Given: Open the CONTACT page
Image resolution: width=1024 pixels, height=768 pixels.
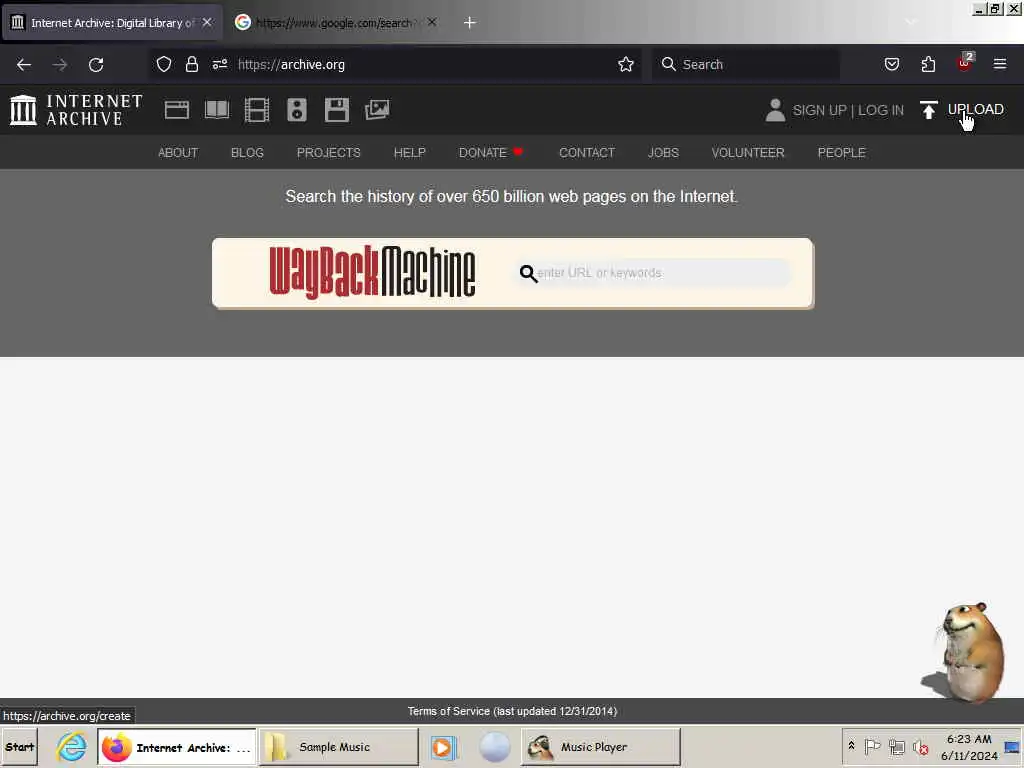Looking at the screenshot, I should click(586, 152).
